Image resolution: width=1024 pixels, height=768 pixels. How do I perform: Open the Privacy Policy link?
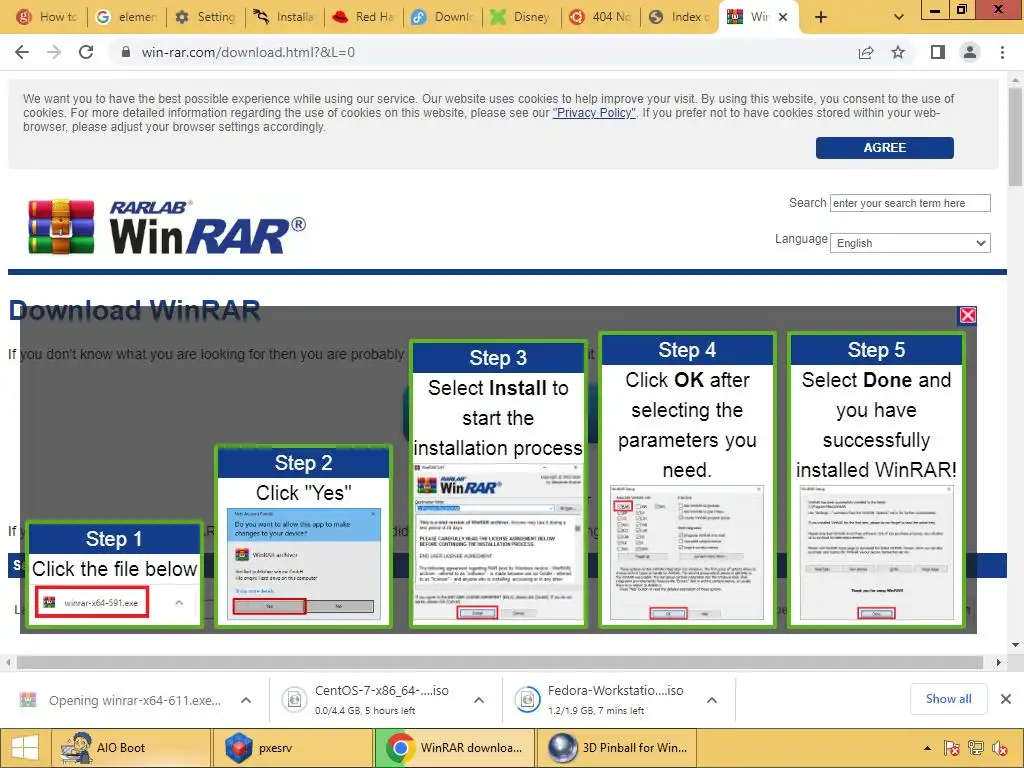(594, 113)
